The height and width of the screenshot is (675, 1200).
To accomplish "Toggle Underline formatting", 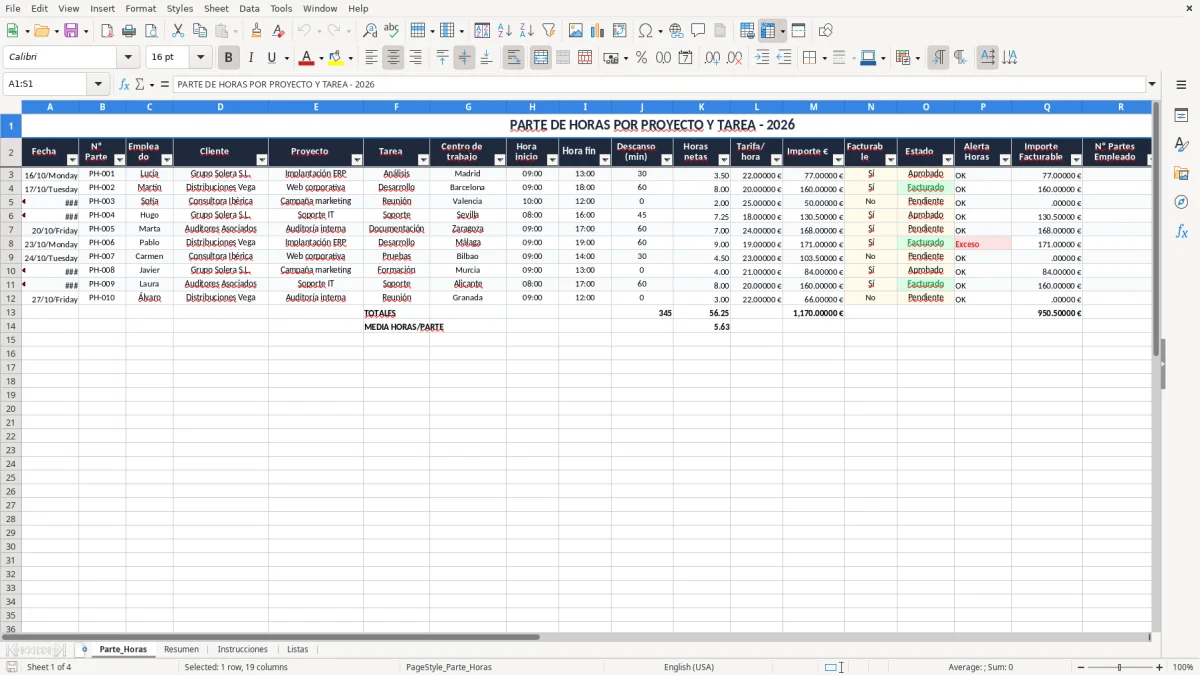I will (x=270, y=58).
